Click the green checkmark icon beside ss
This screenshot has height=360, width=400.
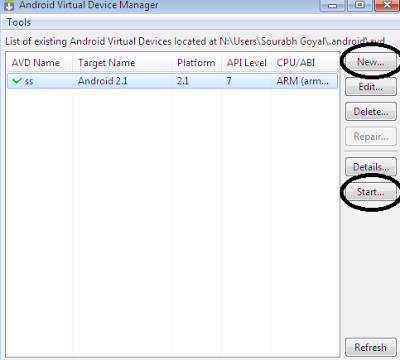pyautogui.click(x=17, y=81)
